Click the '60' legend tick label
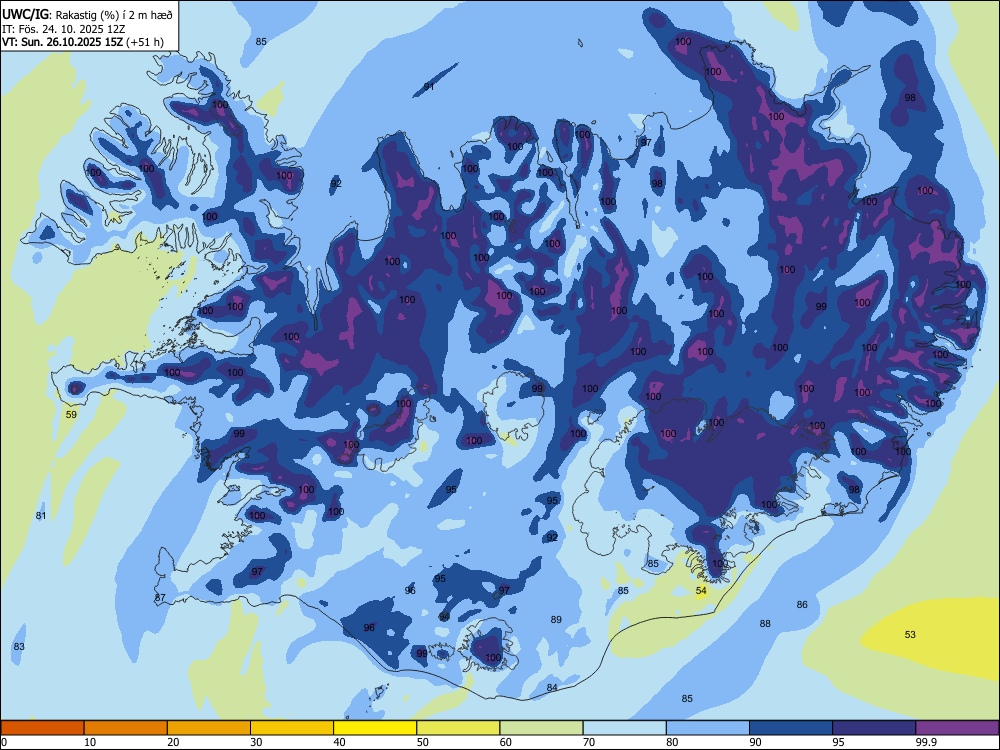Screen dimensions: 1000x750 pos(506,742)
